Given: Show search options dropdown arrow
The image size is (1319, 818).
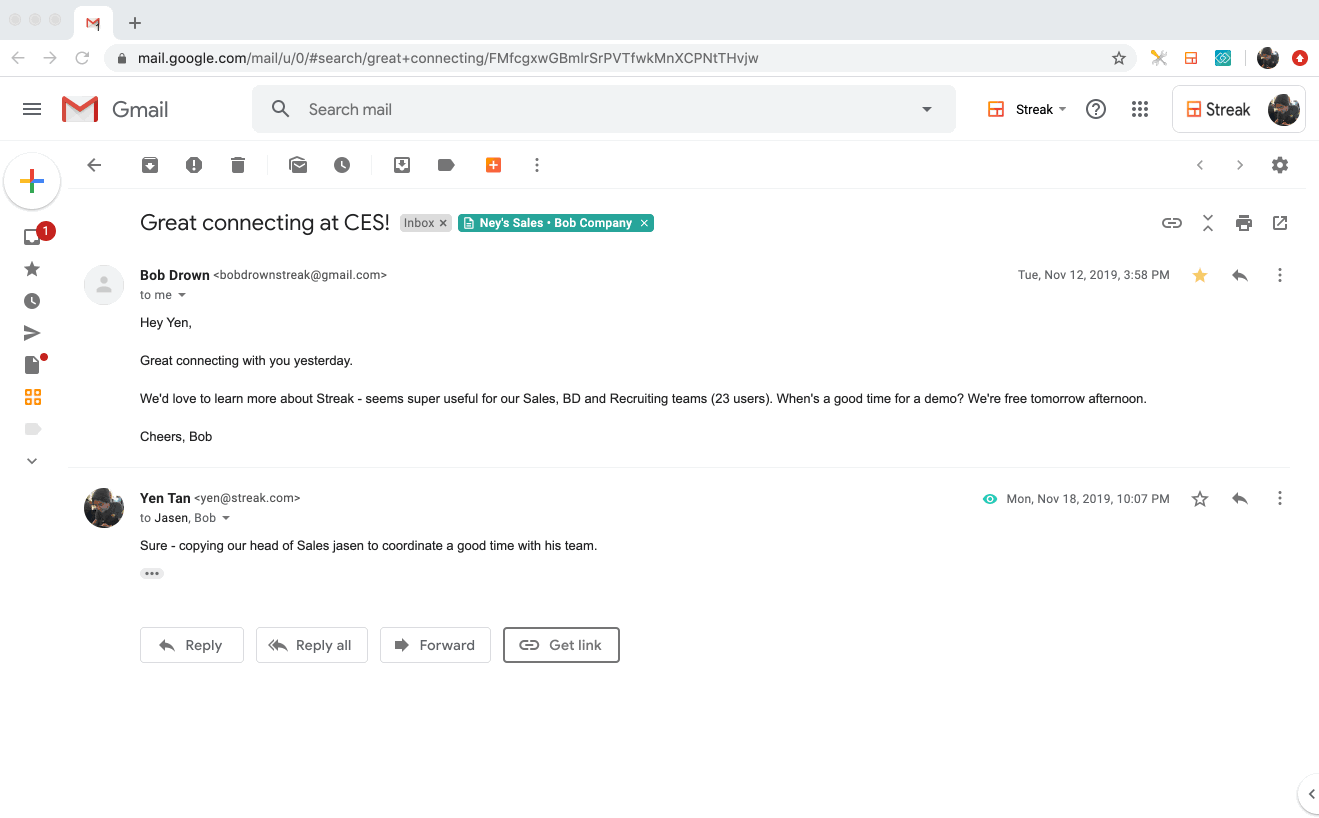Looking at the screenshot, I should click(x=927, y=109).
